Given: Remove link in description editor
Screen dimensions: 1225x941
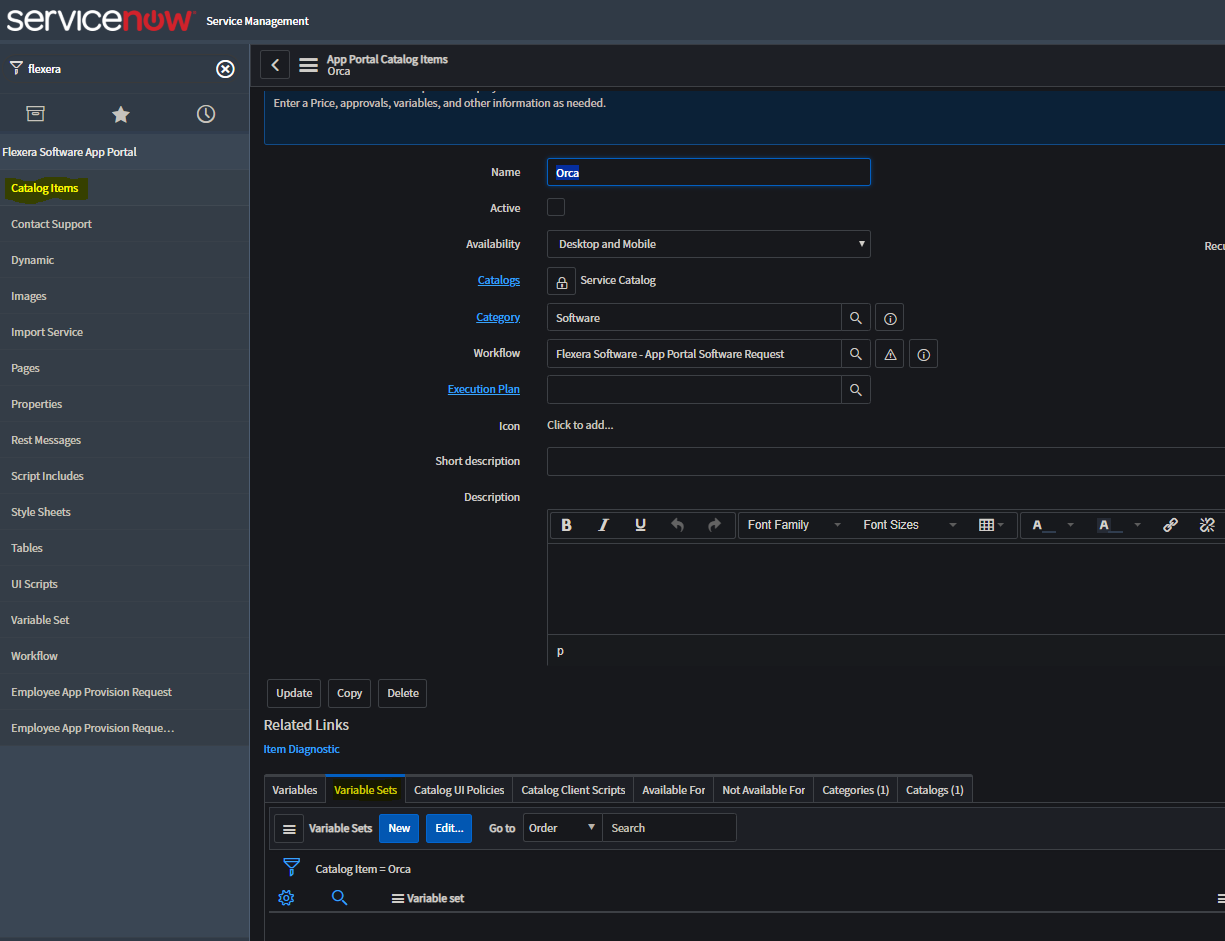Looking at the screenshot, I should click(x=1207, y=525).
